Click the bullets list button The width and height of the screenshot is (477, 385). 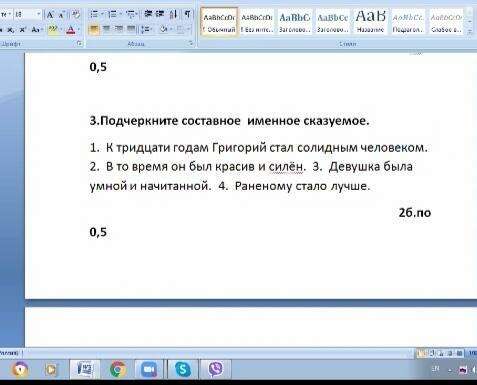tap(94, 14)
